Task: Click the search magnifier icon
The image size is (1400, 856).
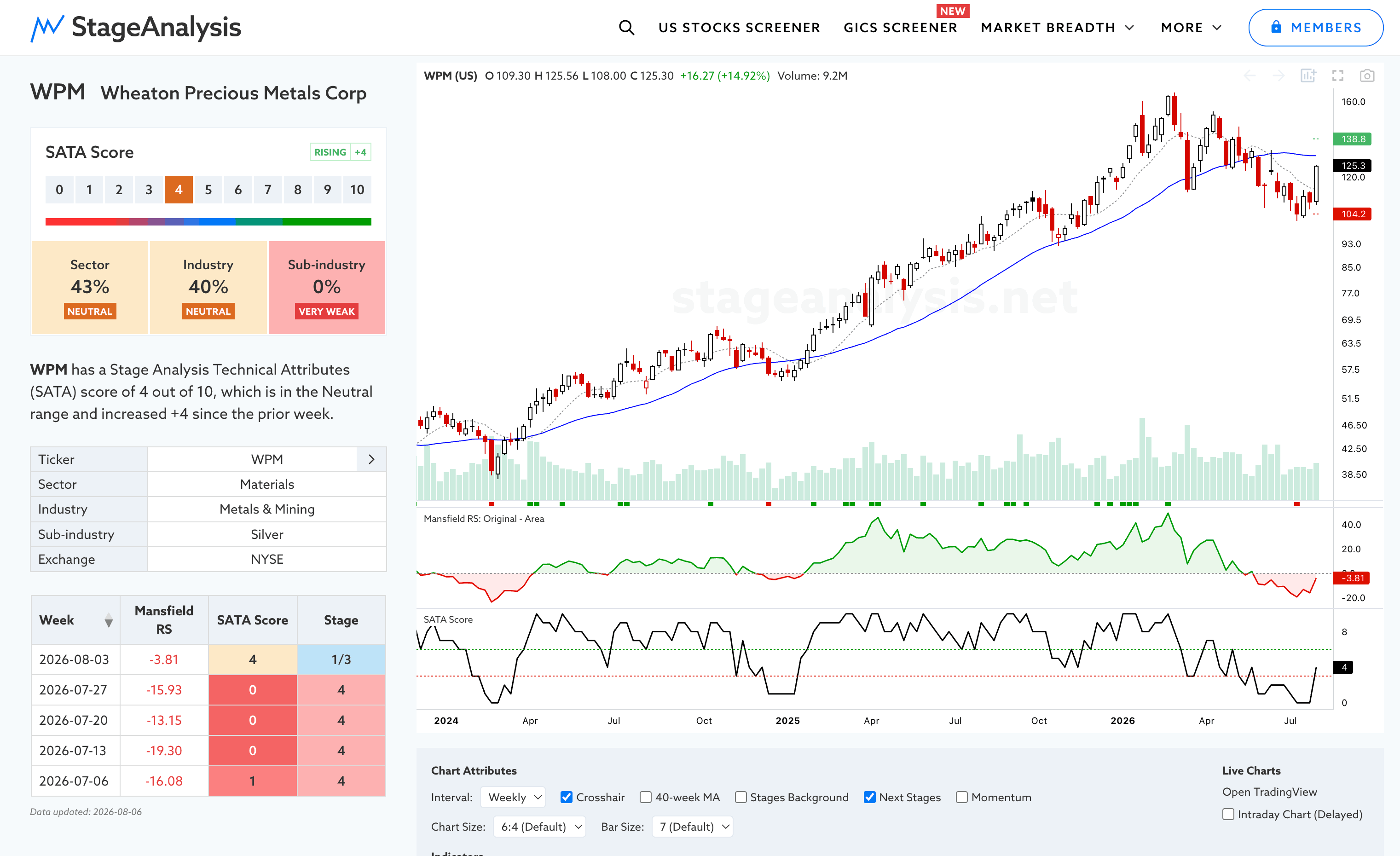Action: (x=626, y=27)
